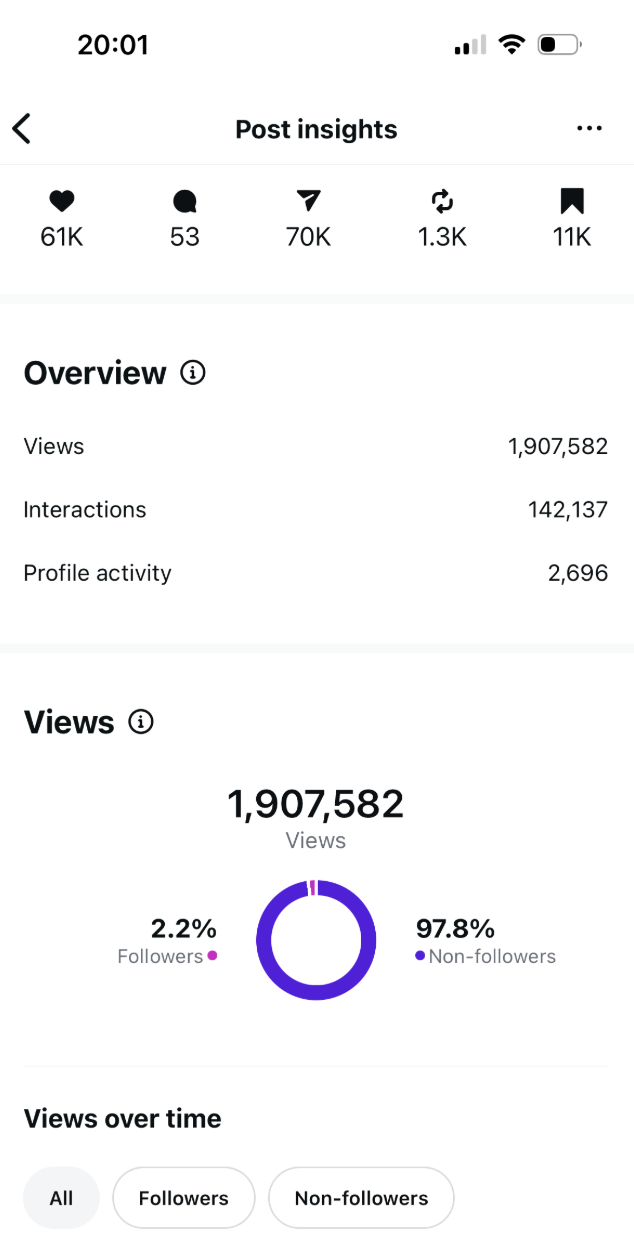This screenshot has height=1244, width=634.
Task: Tap the Profile activity row
Action: 316,573
